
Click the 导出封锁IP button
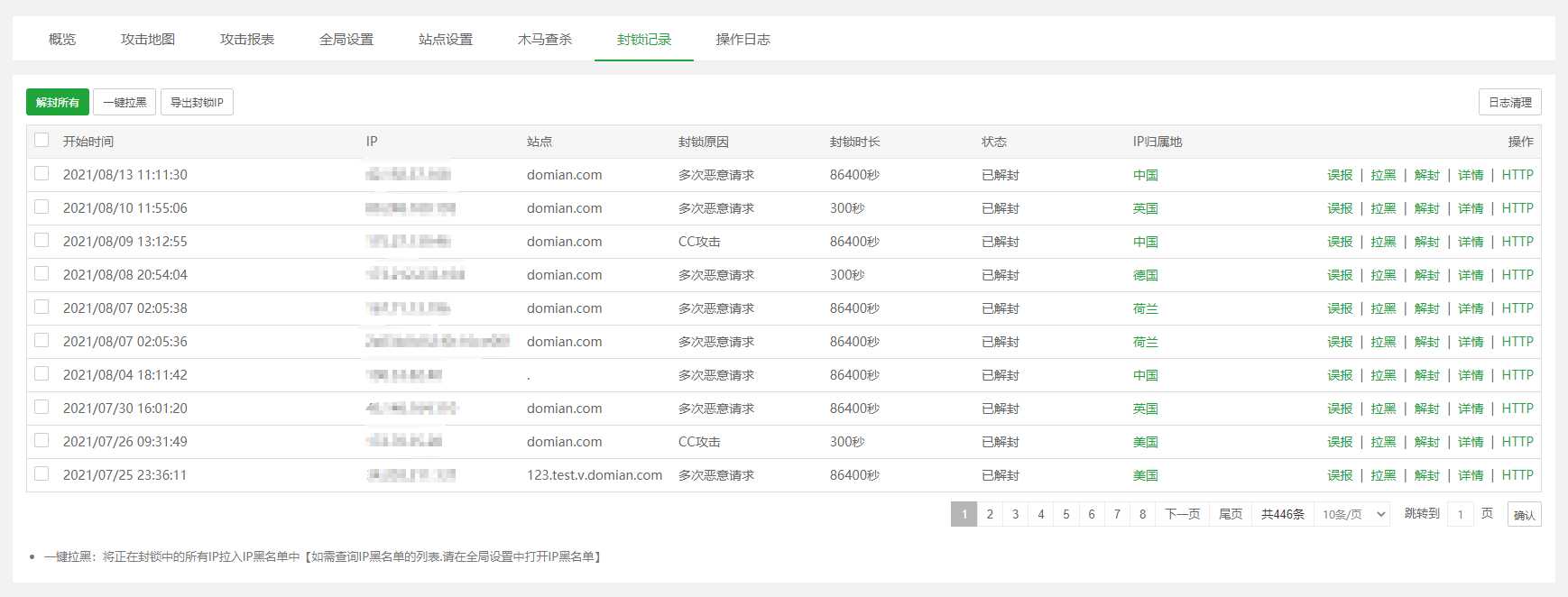197,102
